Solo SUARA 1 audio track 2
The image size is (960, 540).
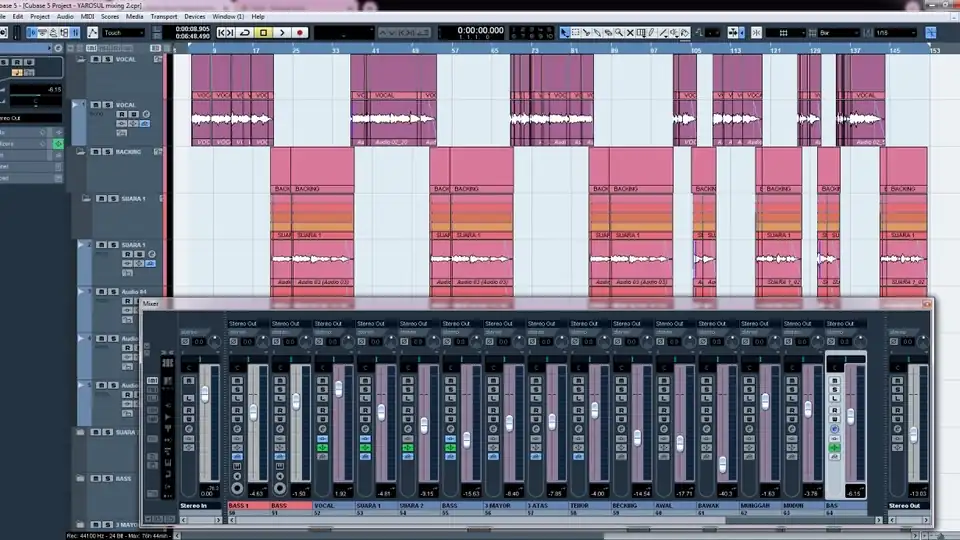coord(113,245)
